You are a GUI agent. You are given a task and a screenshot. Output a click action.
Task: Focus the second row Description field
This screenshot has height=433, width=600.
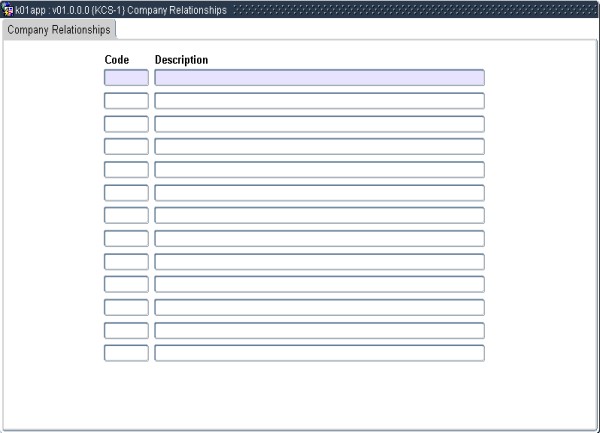tap(319, 100)
